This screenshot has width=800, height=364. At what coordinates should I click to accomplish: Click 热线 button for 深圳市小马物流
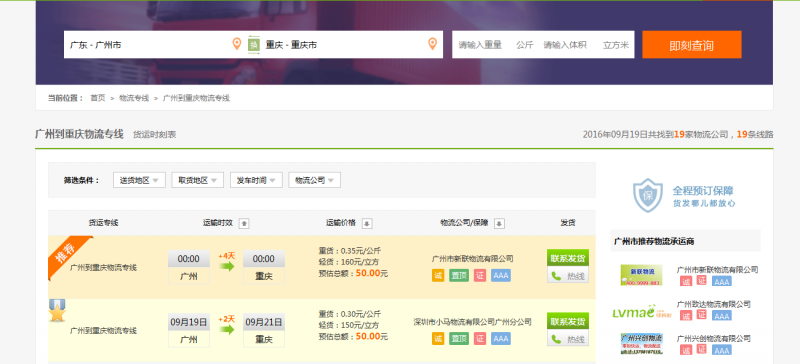568,339
